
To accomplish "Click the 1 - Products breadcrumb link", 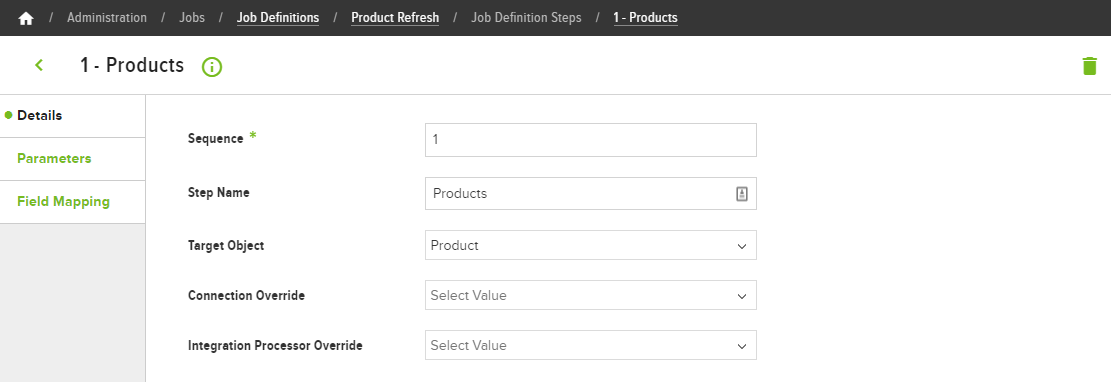I will click(645, 18).
